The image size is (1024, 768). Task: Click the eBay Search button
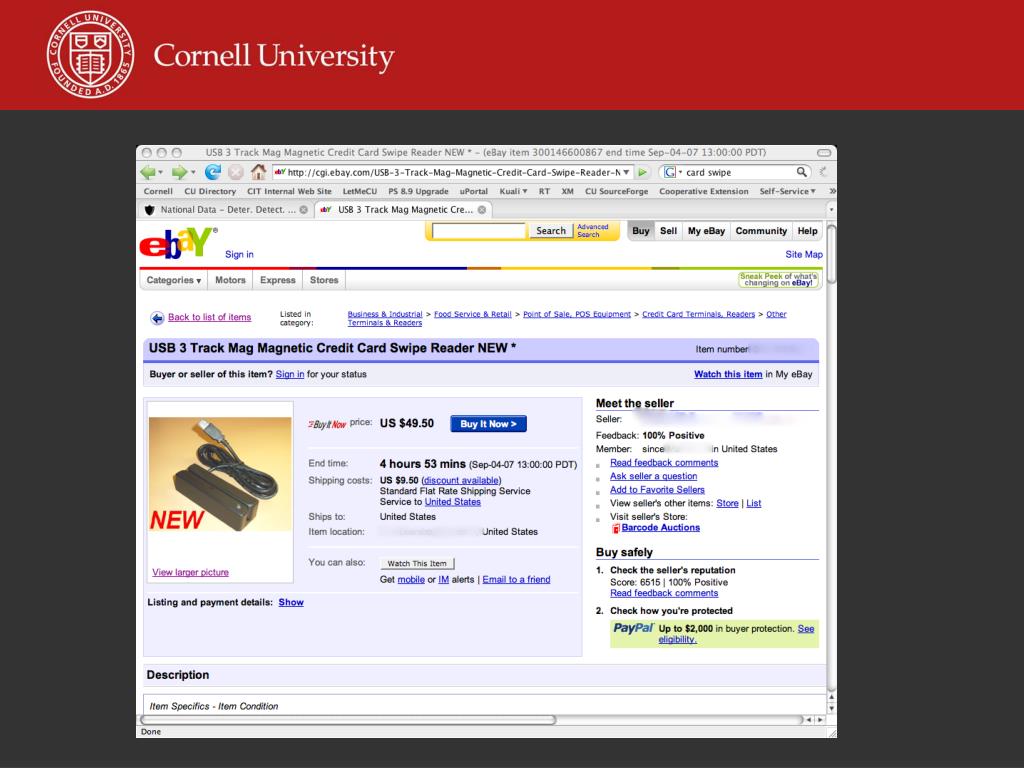pos(551,231)
